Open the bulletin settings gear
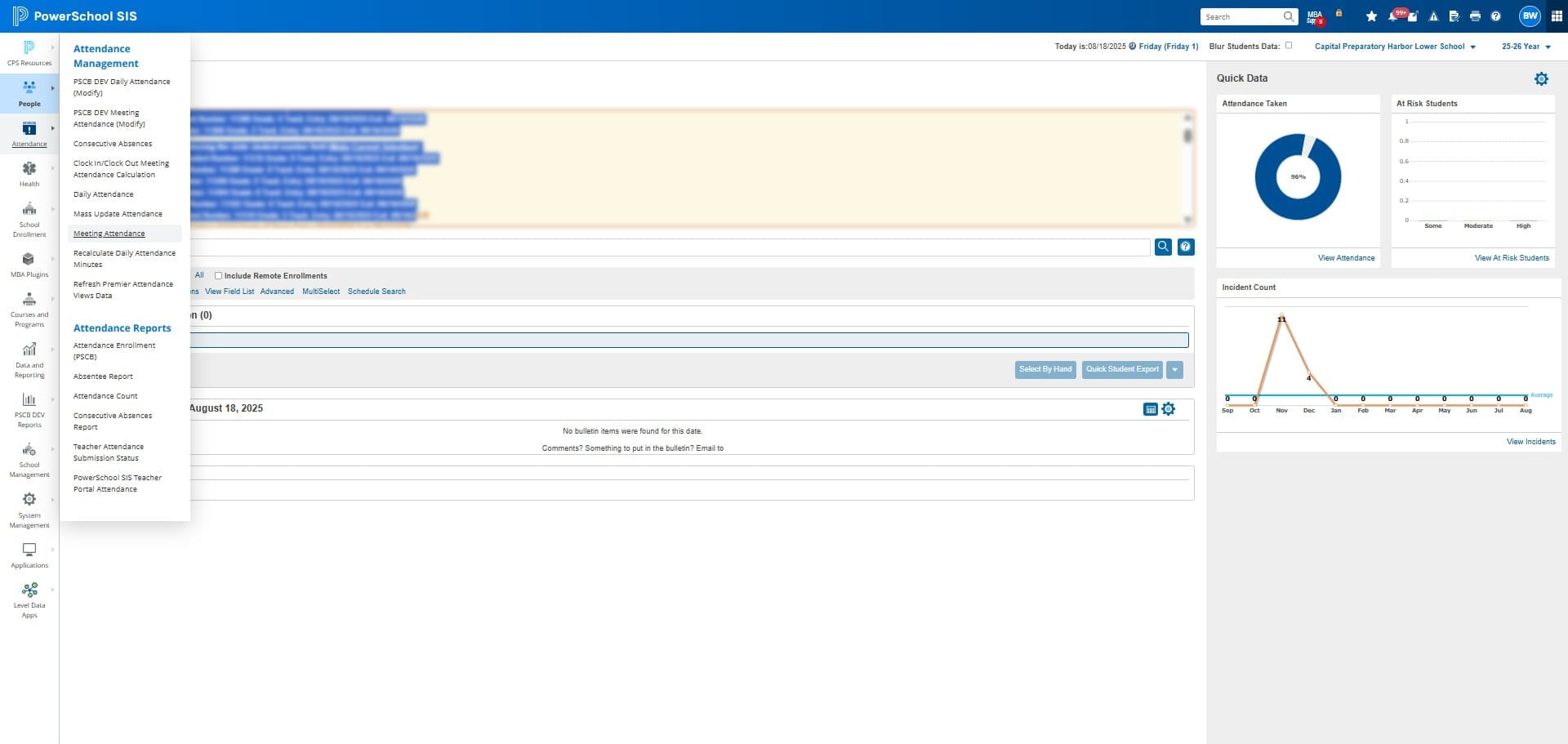1568x744 pixels. pos(1169,409)
